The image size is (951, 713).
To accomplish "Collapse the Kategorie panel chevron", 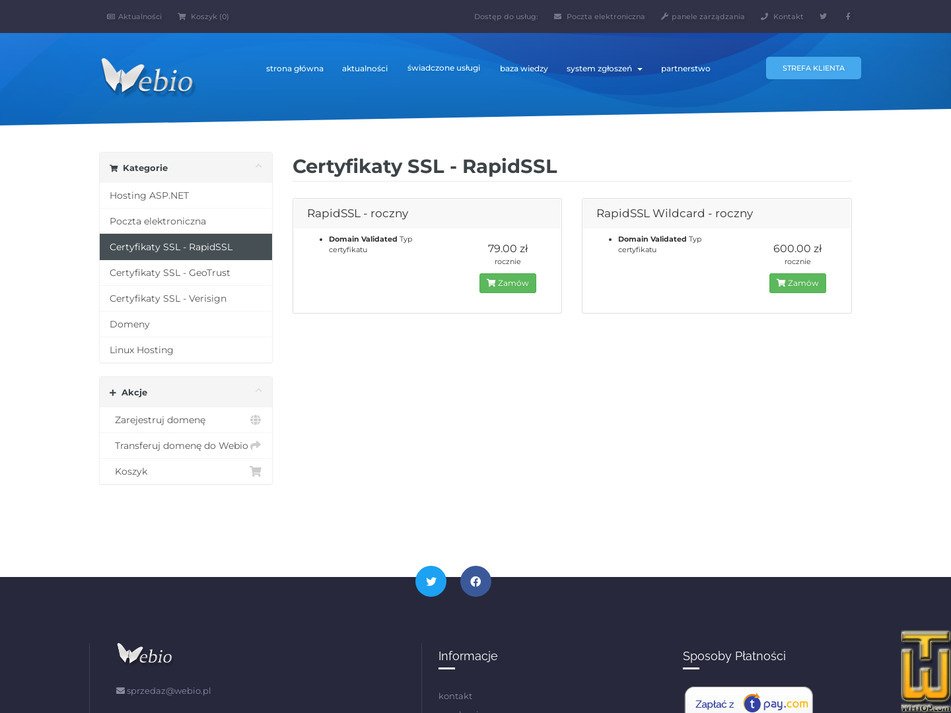I will tap(258, 166).
